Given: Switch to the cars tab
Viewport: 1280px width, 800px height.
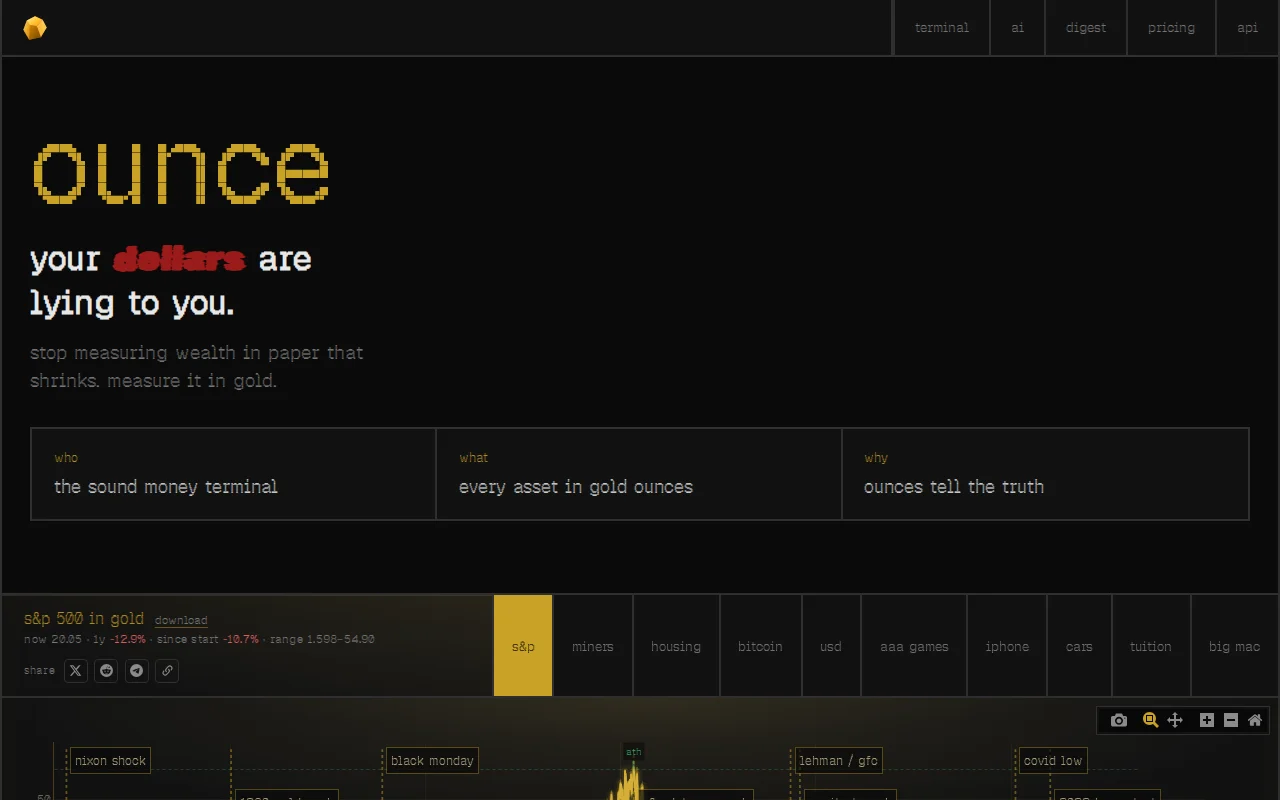Looking at the screenshot, I should 1079,646.
